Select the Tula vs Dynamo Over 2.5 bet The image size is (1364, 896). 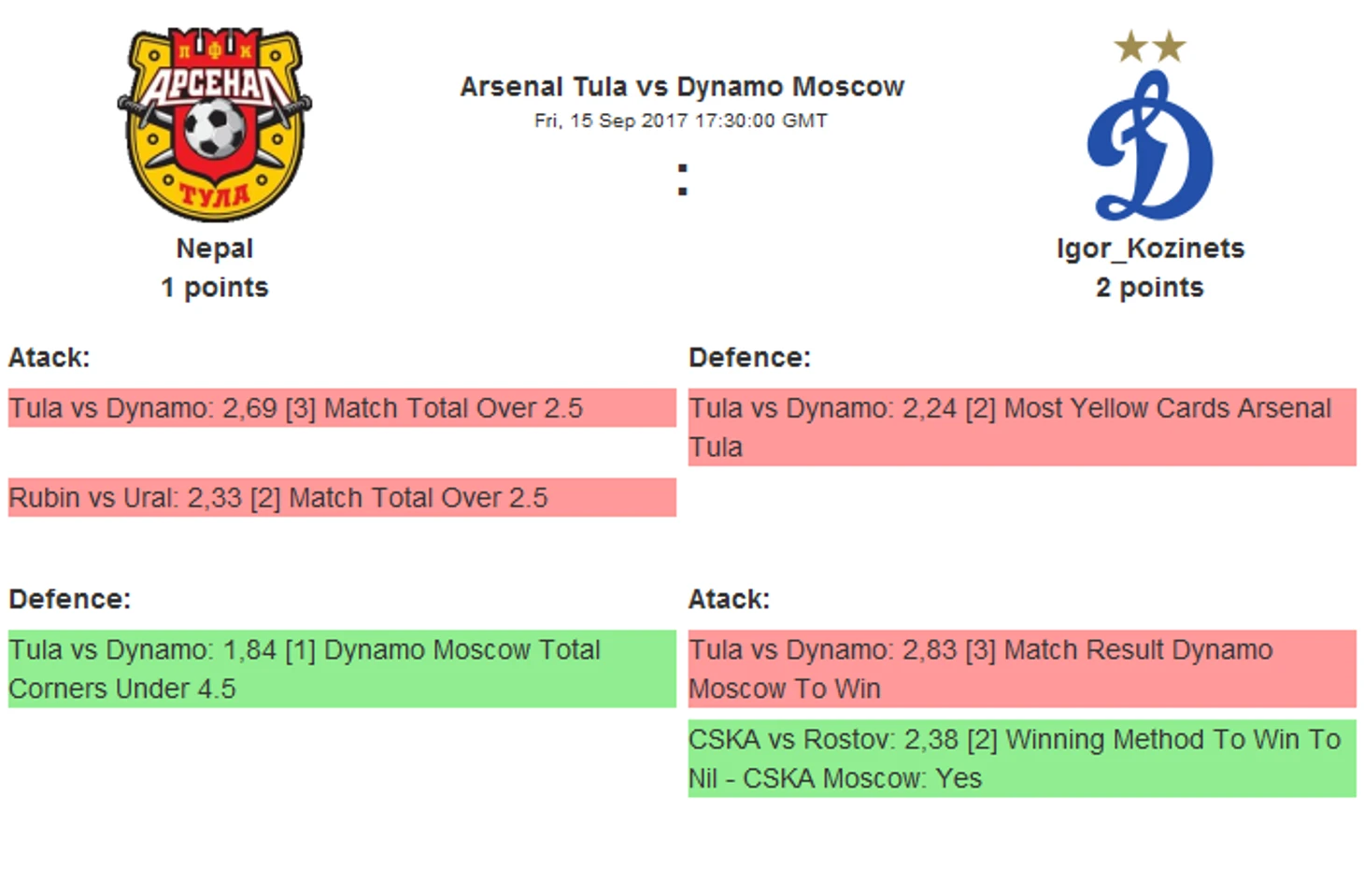click(x=342, y=408)
